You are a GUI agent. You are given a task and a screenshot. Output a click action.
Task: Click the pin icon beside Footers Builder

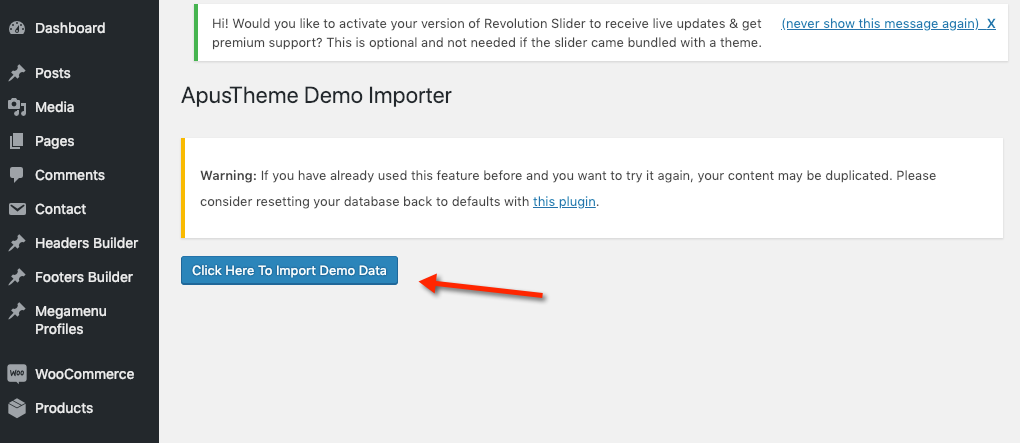point(17,277)
